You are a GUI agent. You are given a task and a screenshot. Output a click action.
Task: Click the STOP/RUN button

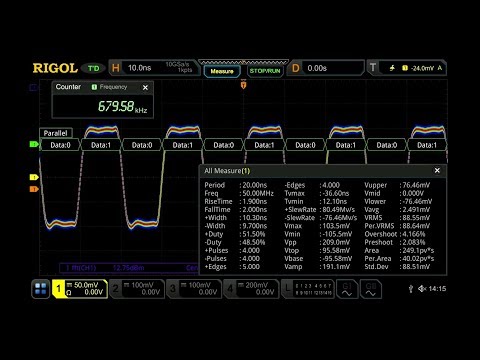click(265, 71)
